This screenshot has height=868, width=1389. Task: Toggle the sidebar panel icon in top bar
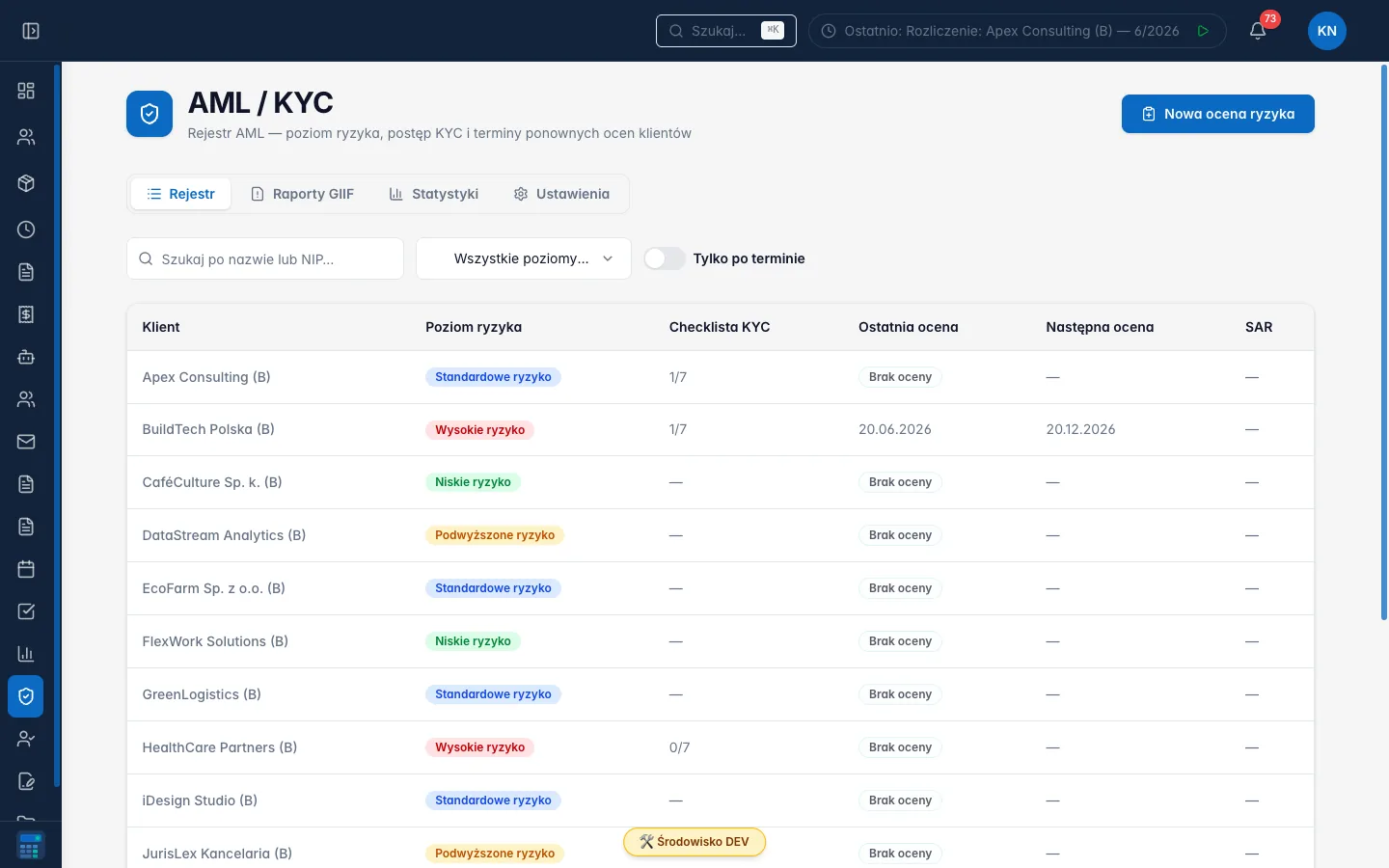[31, 31]
